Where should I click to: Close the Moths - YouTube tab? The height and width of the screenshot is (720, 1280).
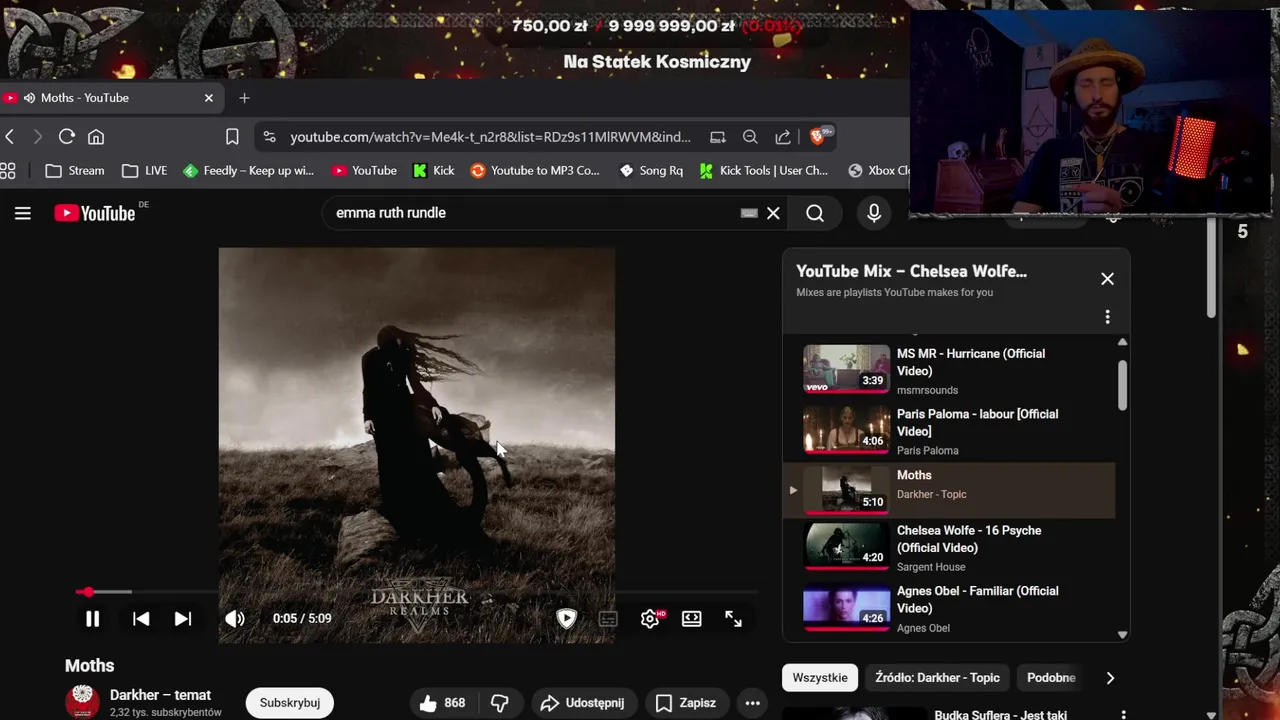(209, 98)
